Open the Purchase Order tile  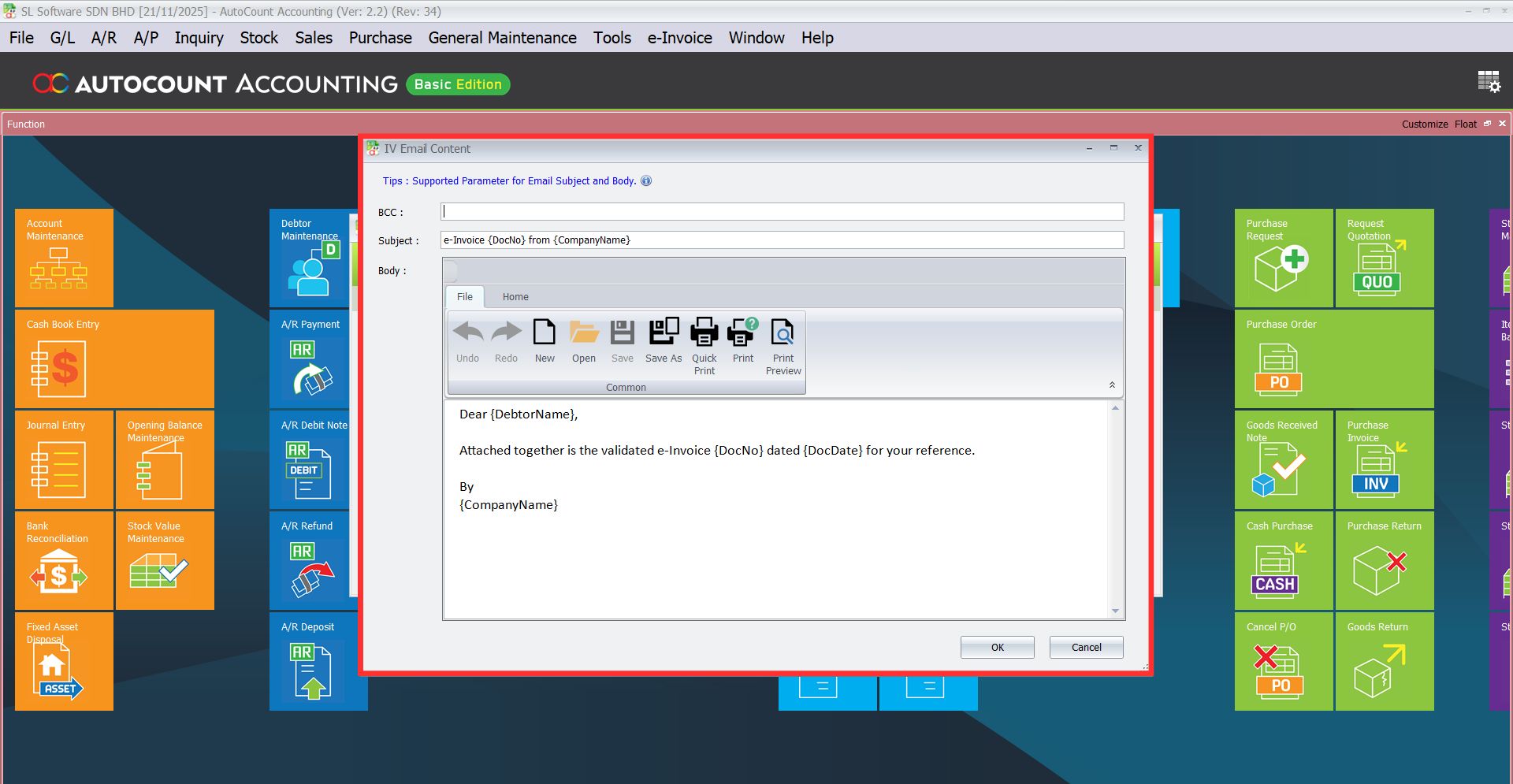(x=1333, y=359)
